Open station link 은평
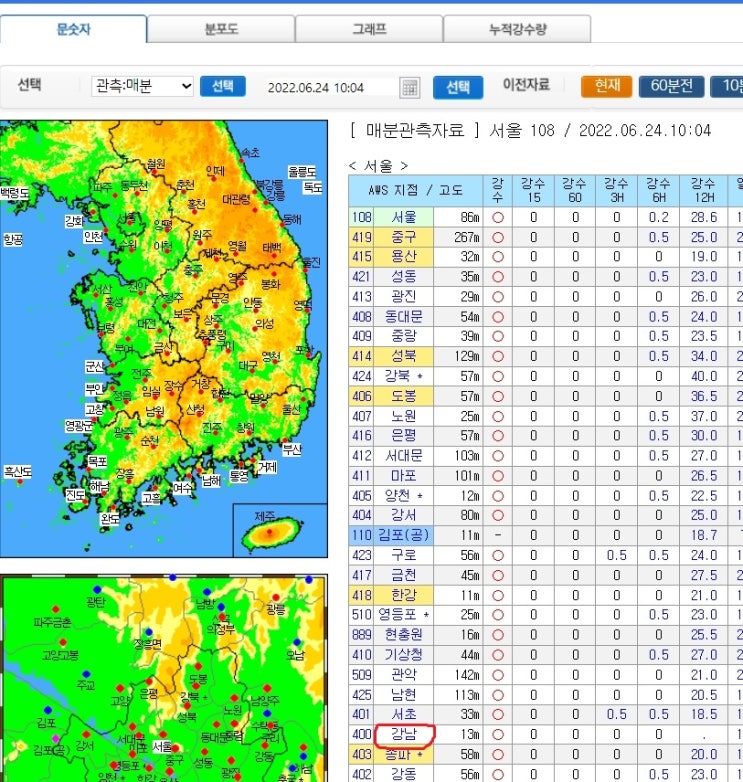743x782 pixels. (x=403, y=436)
